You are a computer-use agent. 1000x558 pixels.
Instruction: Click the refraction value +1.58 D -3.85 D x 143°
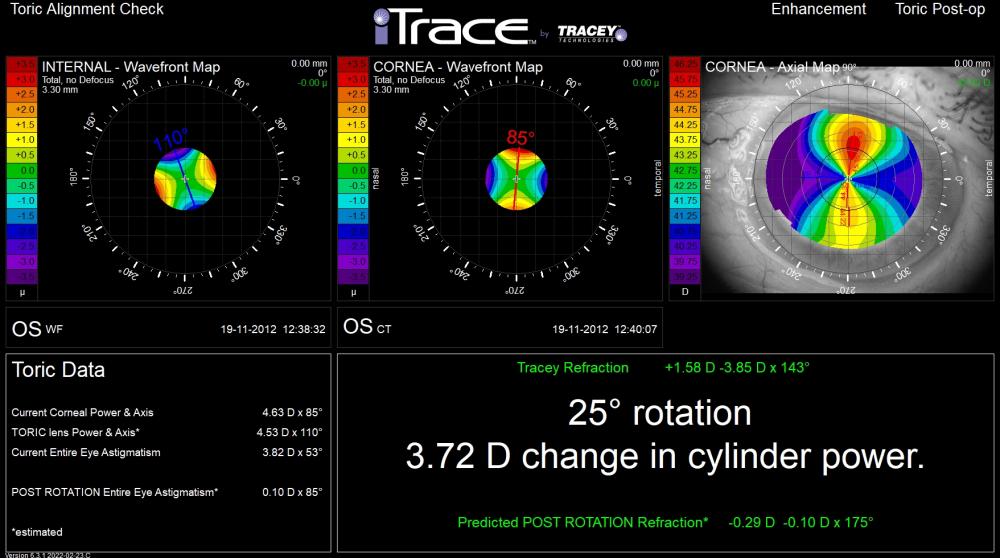737,367
